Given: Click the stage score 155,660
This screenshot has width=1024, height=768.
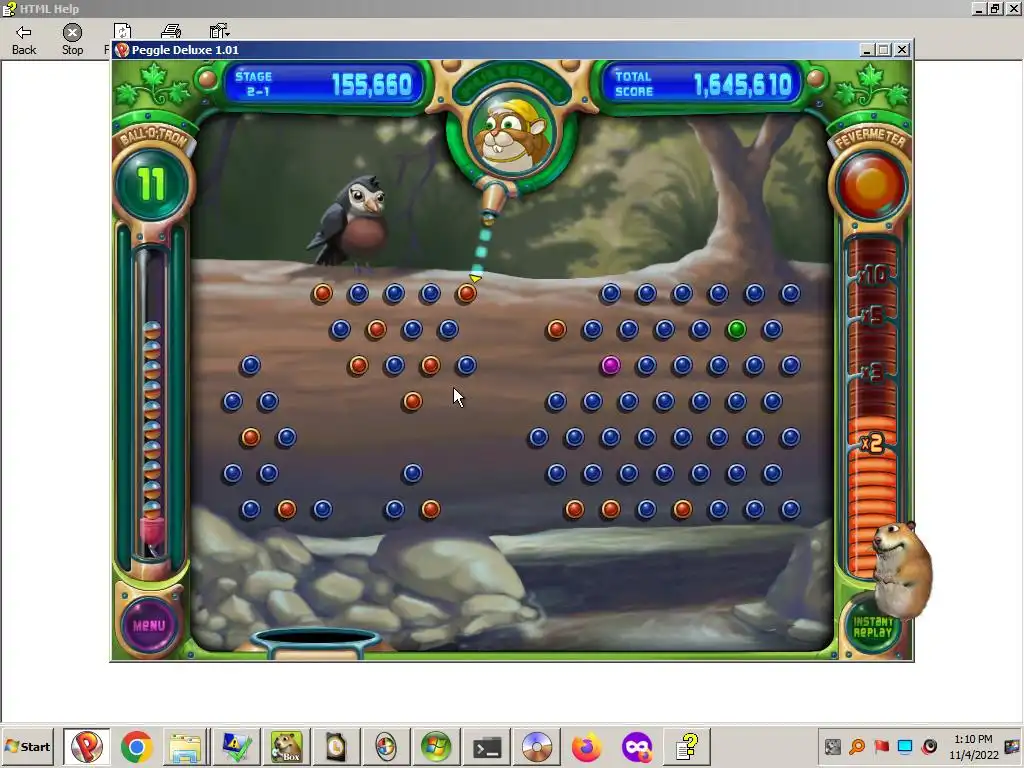Looking at the screenshot, I should point(372,85).
